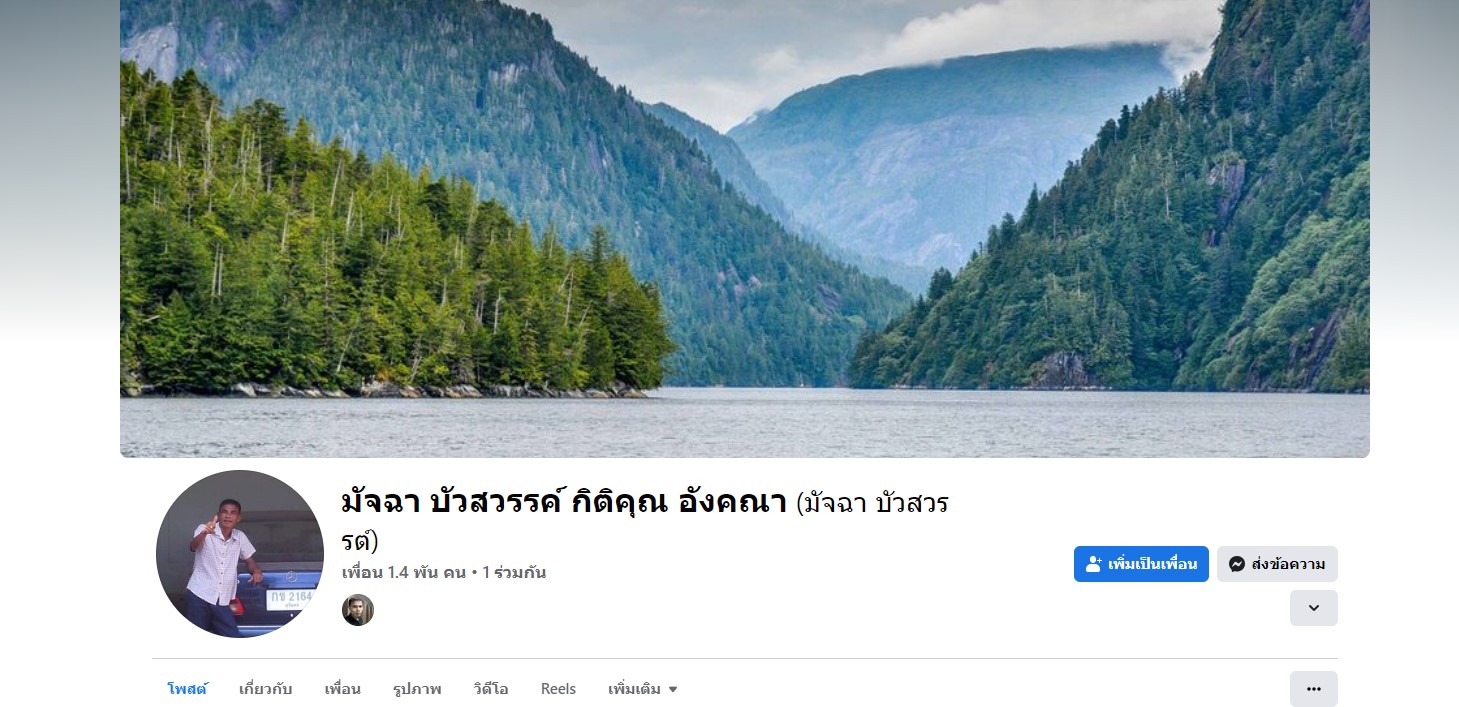Screen dimensions: 1459x707
Task: Go to the รูปภาพ tab
Action: click(x=417, y=689)
